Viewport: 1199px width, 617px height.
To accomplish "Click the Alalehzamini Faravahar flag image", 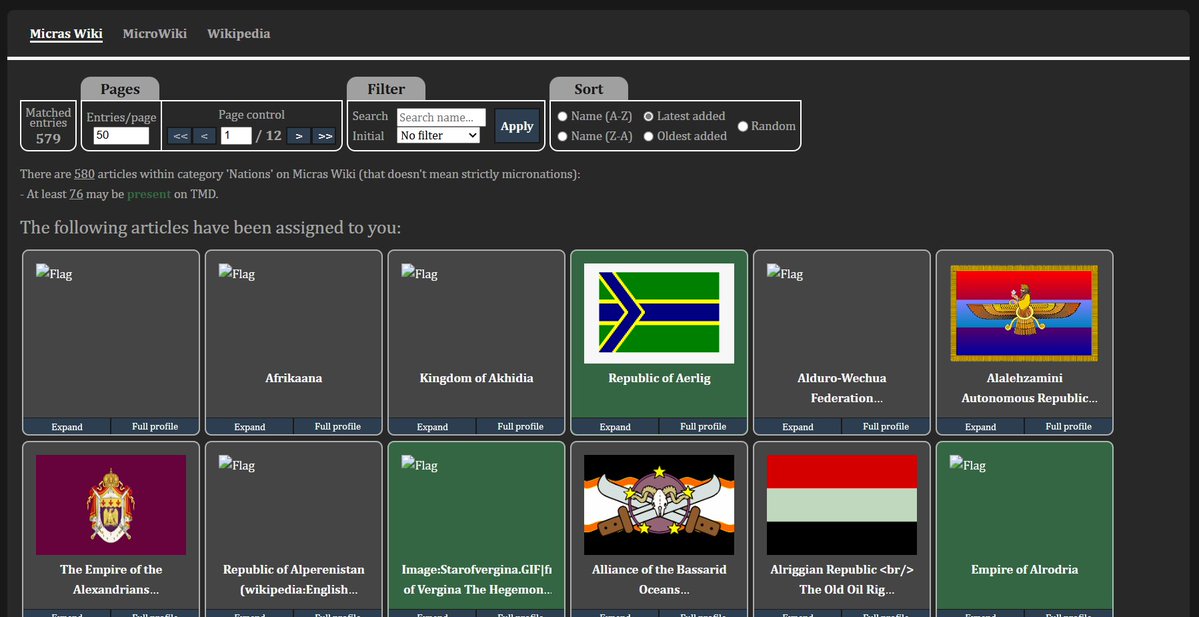I will 1024,312.
